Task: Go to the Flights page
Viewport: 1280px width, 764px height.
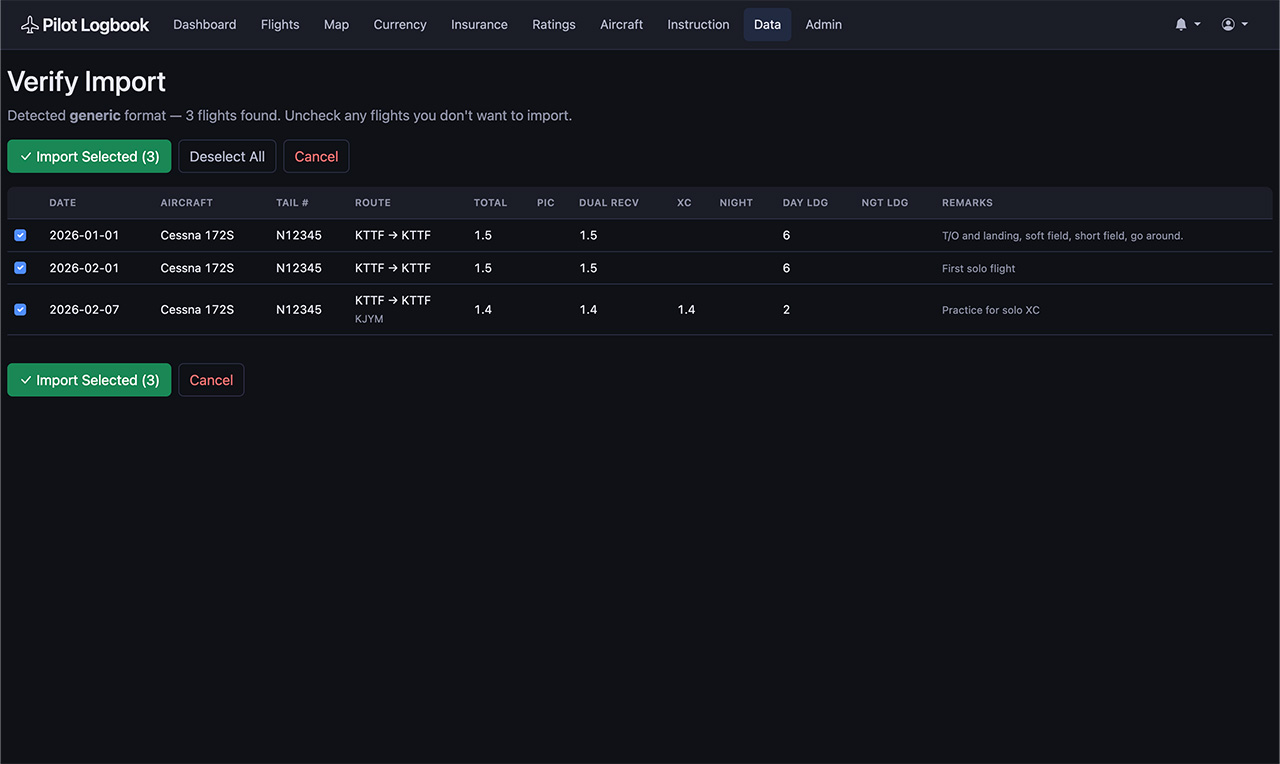Action: pyautogui.click(x=280, y=25)
